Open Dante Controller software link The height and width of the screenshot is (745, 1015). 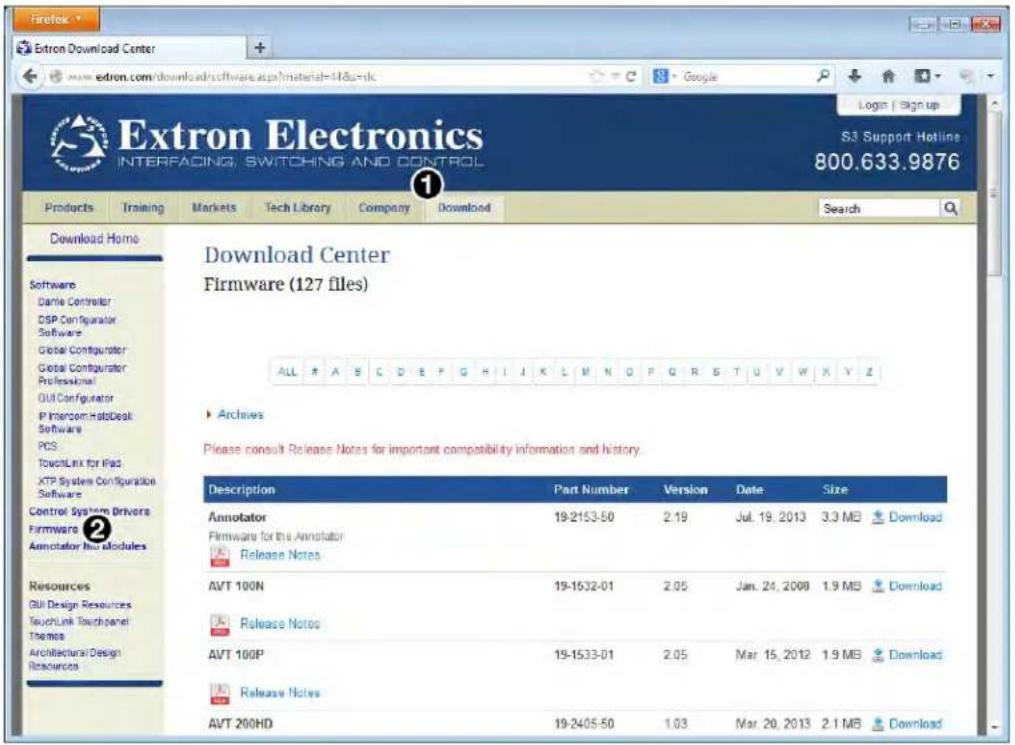tap(74, 302)
